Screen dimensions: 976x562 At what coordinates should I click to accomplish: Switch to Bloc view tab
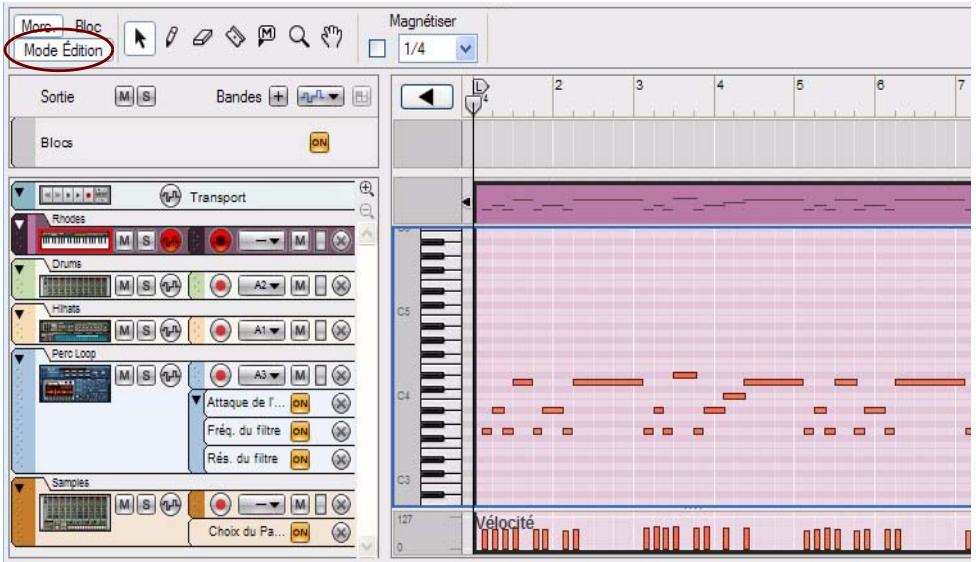(x=88, y=26)
